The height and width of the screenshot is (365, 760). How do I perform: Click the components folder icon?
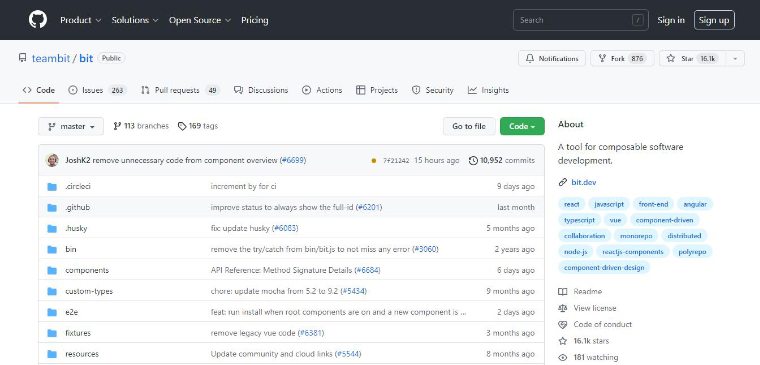pos(52,270)
